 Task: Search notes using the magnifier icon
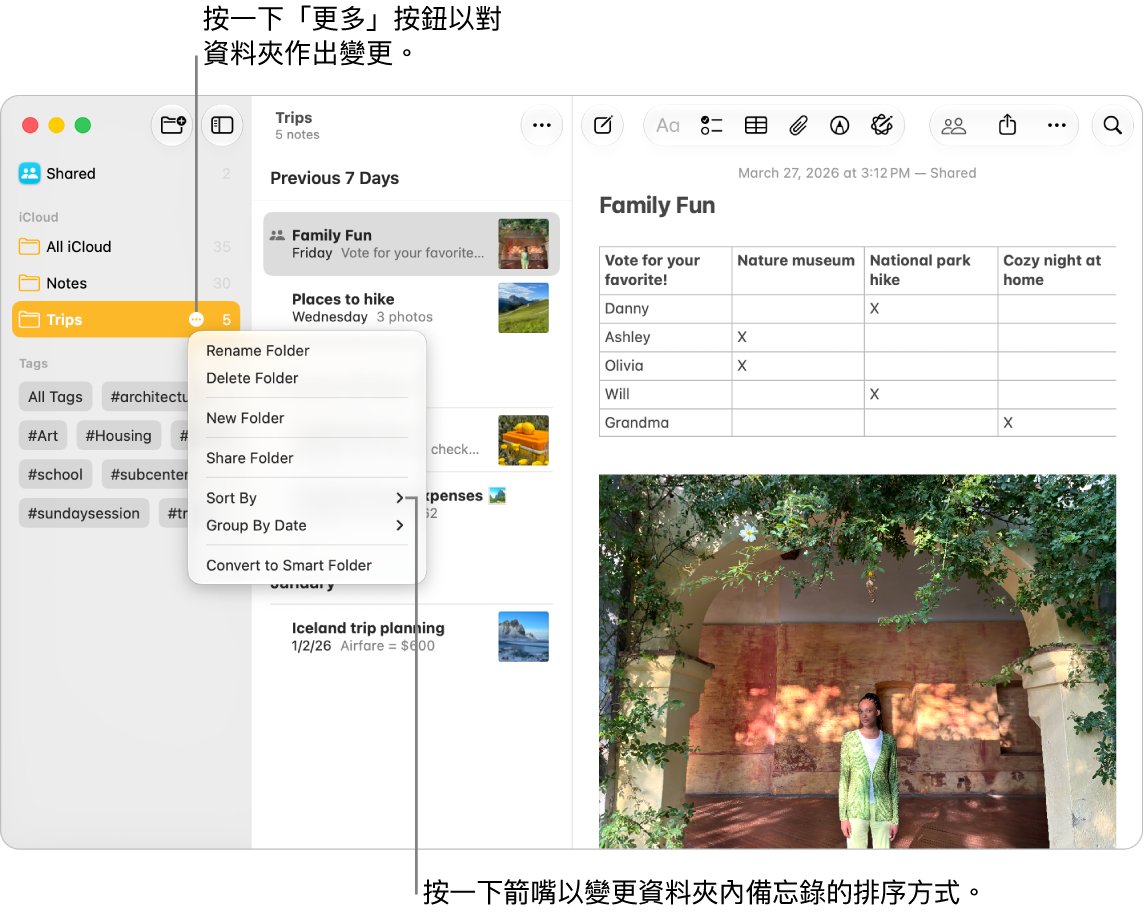point(1112,125)
